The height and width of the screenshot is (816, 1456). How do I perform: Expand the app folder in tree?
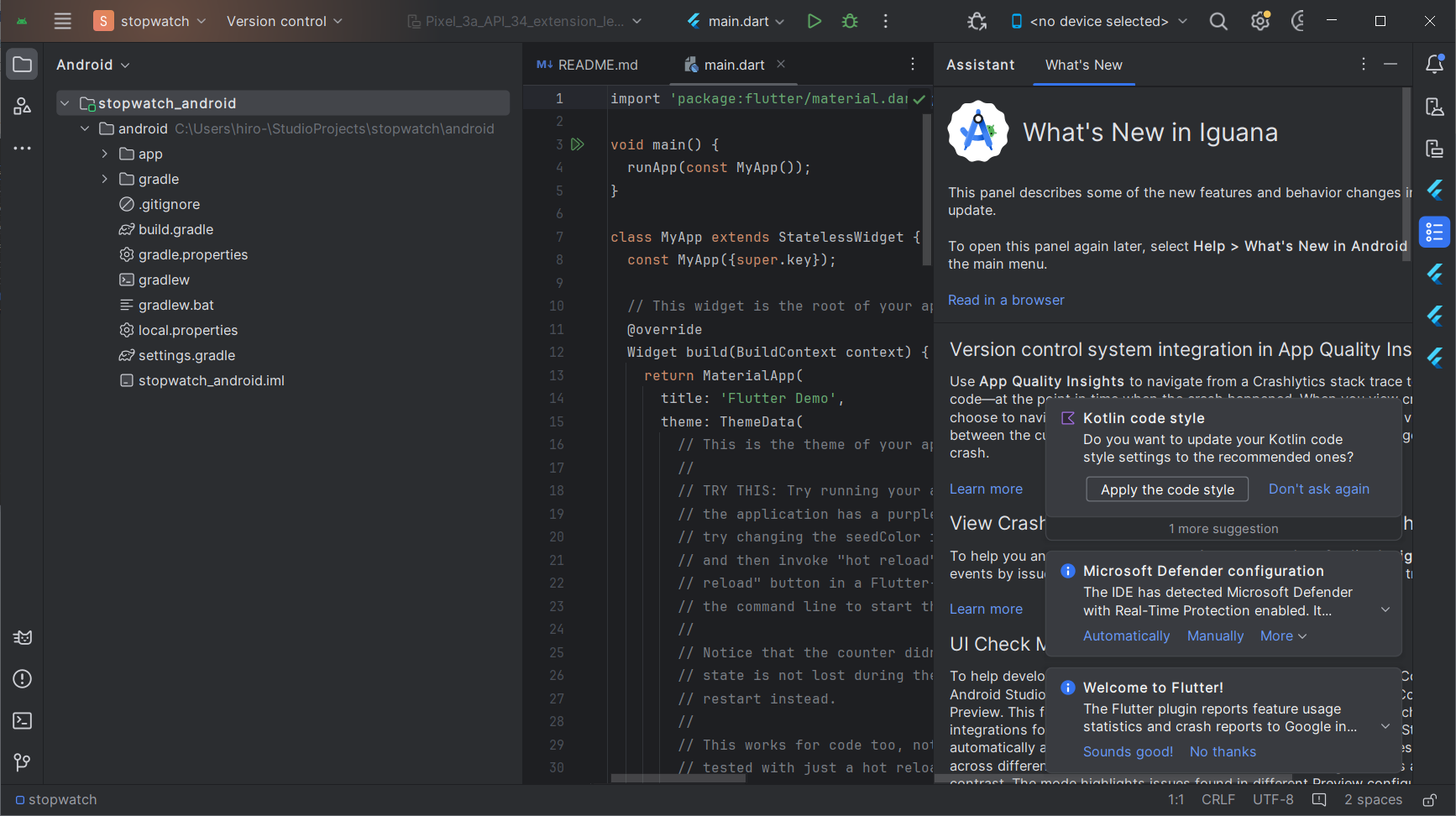point(105,154)
